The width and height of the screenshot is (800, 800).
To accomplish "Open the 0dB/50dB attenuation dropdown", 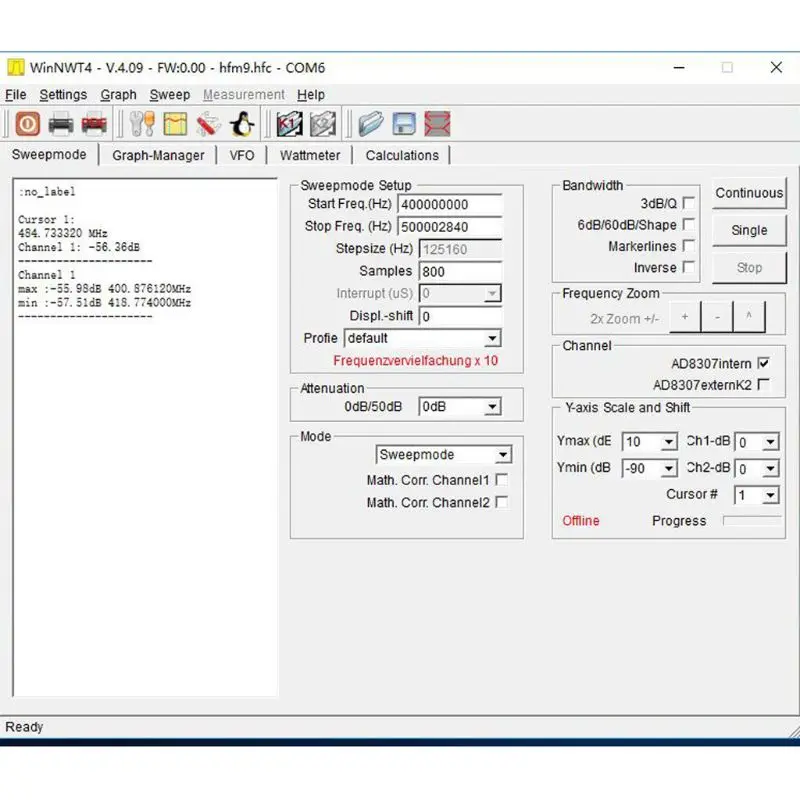I will [x=491, y=407].
